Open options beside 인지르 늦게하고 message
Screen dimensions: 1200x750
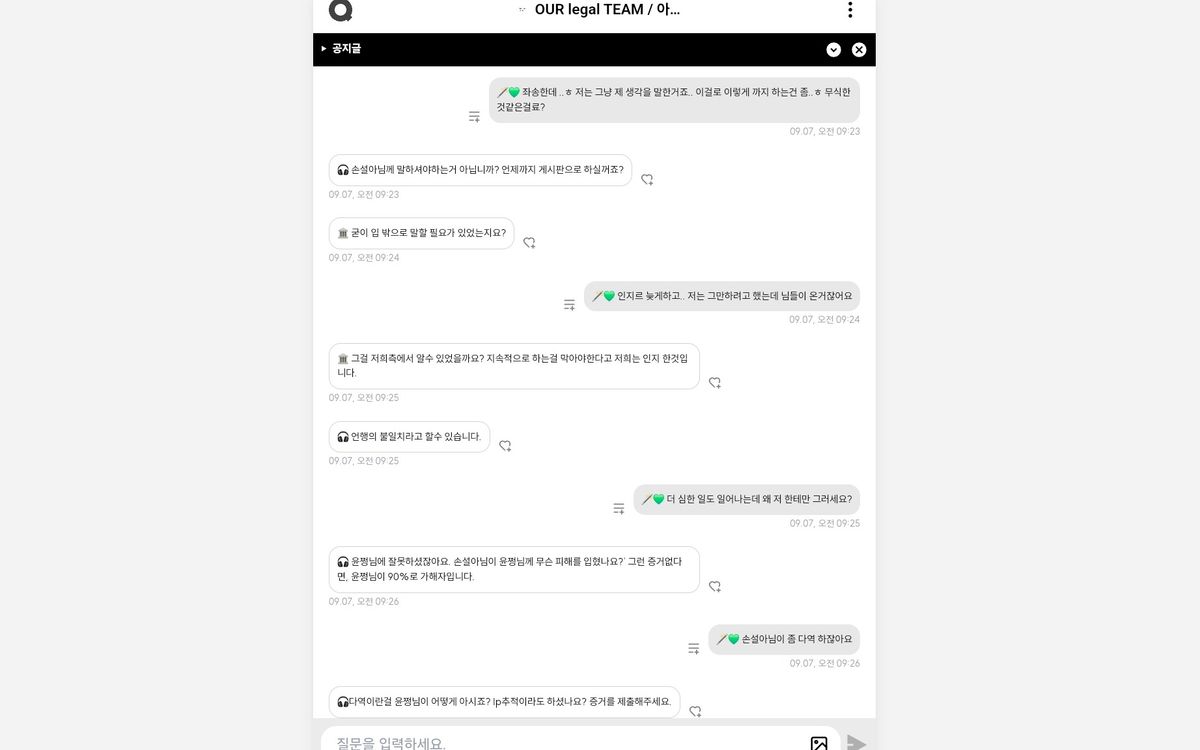(569, 305)
